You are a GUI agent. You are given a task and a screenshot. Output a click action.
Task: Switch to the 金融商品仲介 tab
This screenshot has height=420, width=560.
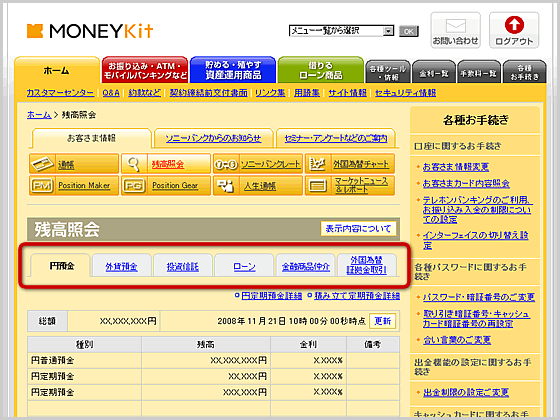(x=306, y=266)
